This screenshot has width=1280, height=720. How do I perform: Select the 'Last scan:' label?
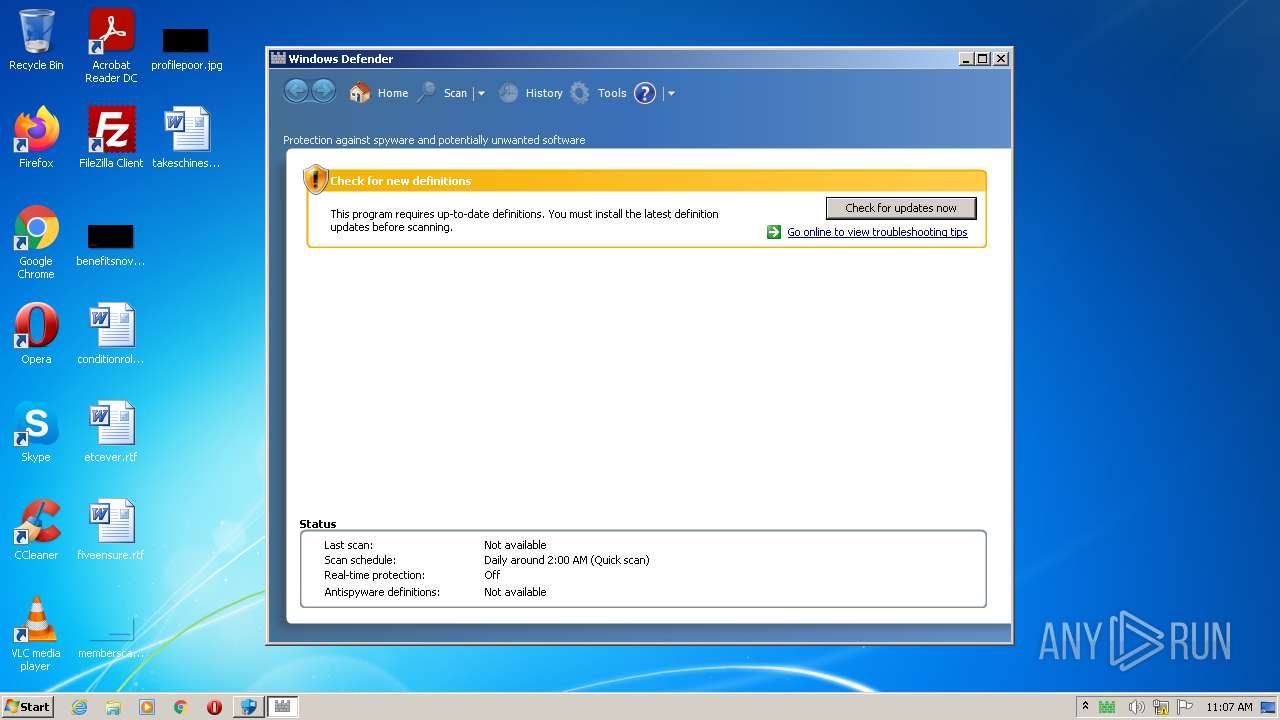tap(348, 545)
